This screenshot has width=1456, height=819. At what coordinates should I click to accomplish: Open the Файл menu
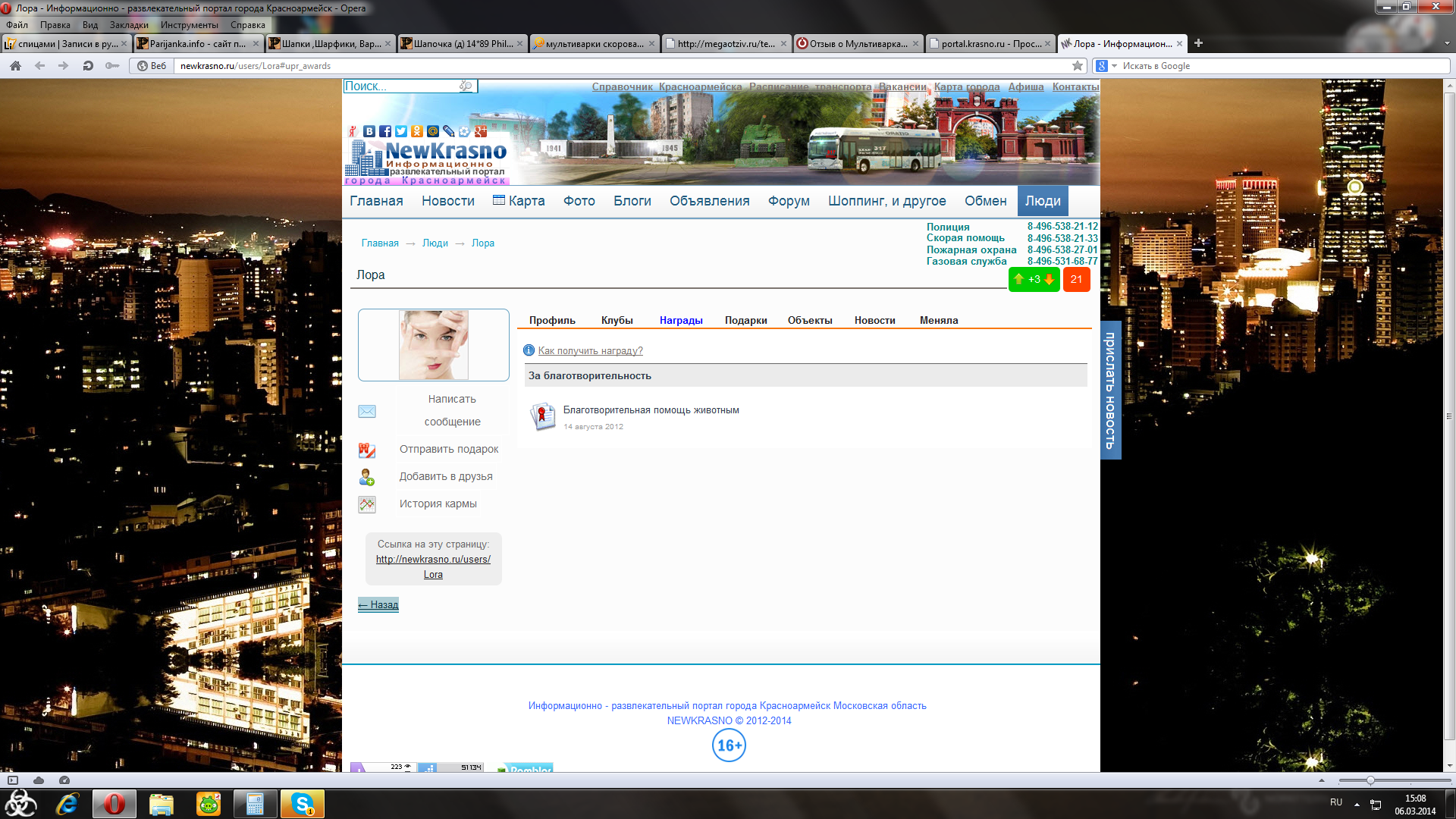17,25
